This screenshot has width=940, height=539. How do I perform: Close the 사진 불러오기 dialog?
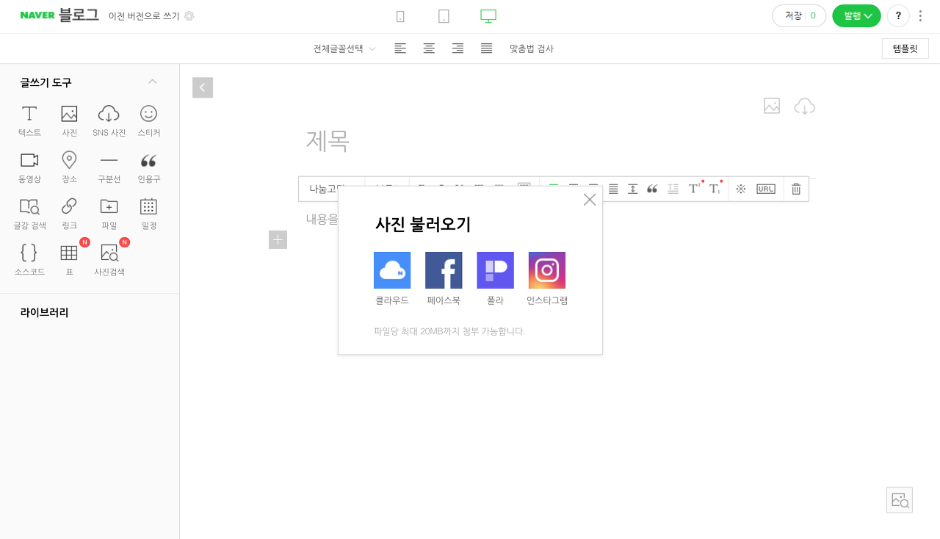tap(589, 200)
